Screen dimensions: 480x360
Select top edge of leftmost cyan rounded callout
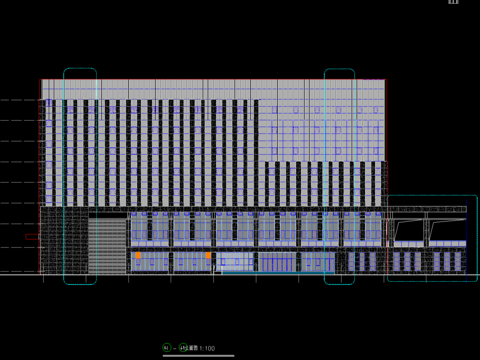coord(80,68)
